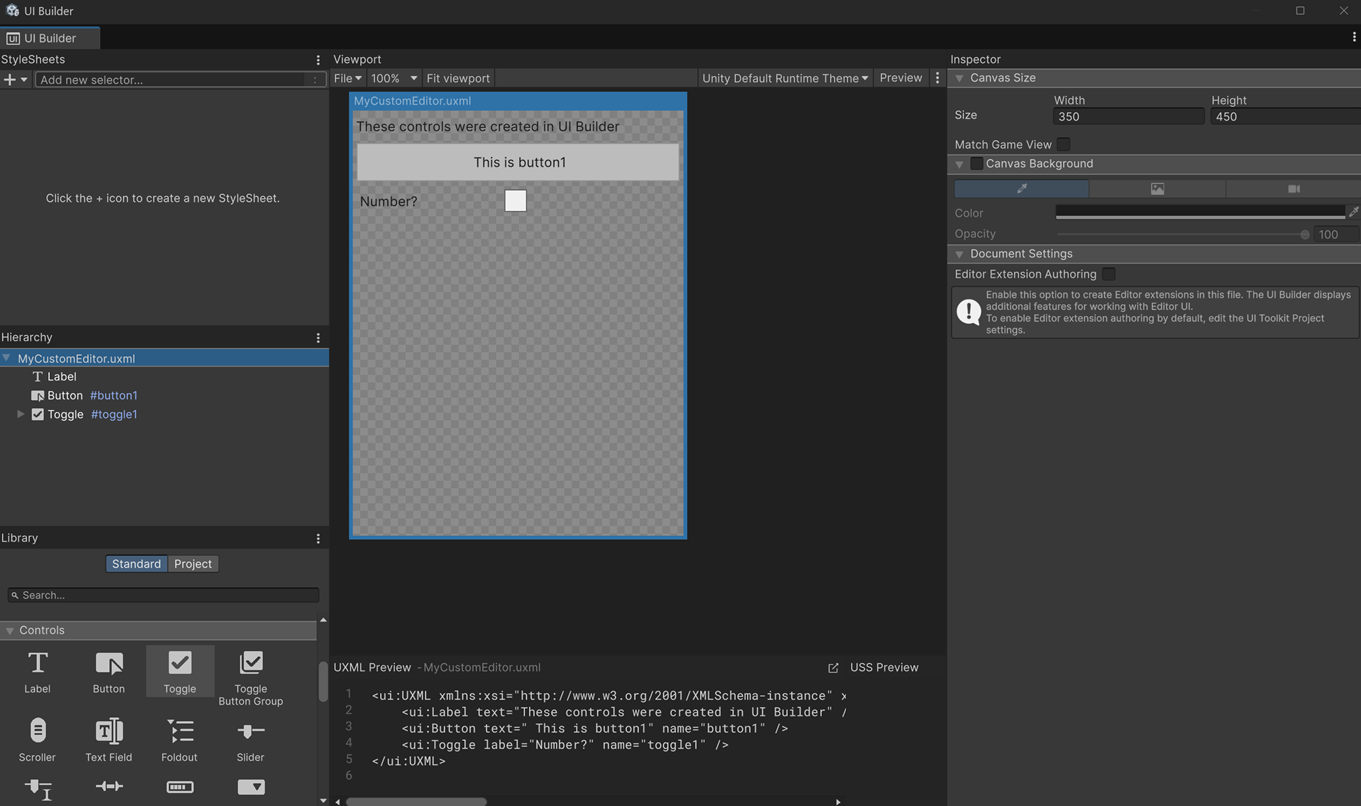Select the Toggle control in the Library
The height and width of the screenshot is (806, 1361).
[180, 671]
